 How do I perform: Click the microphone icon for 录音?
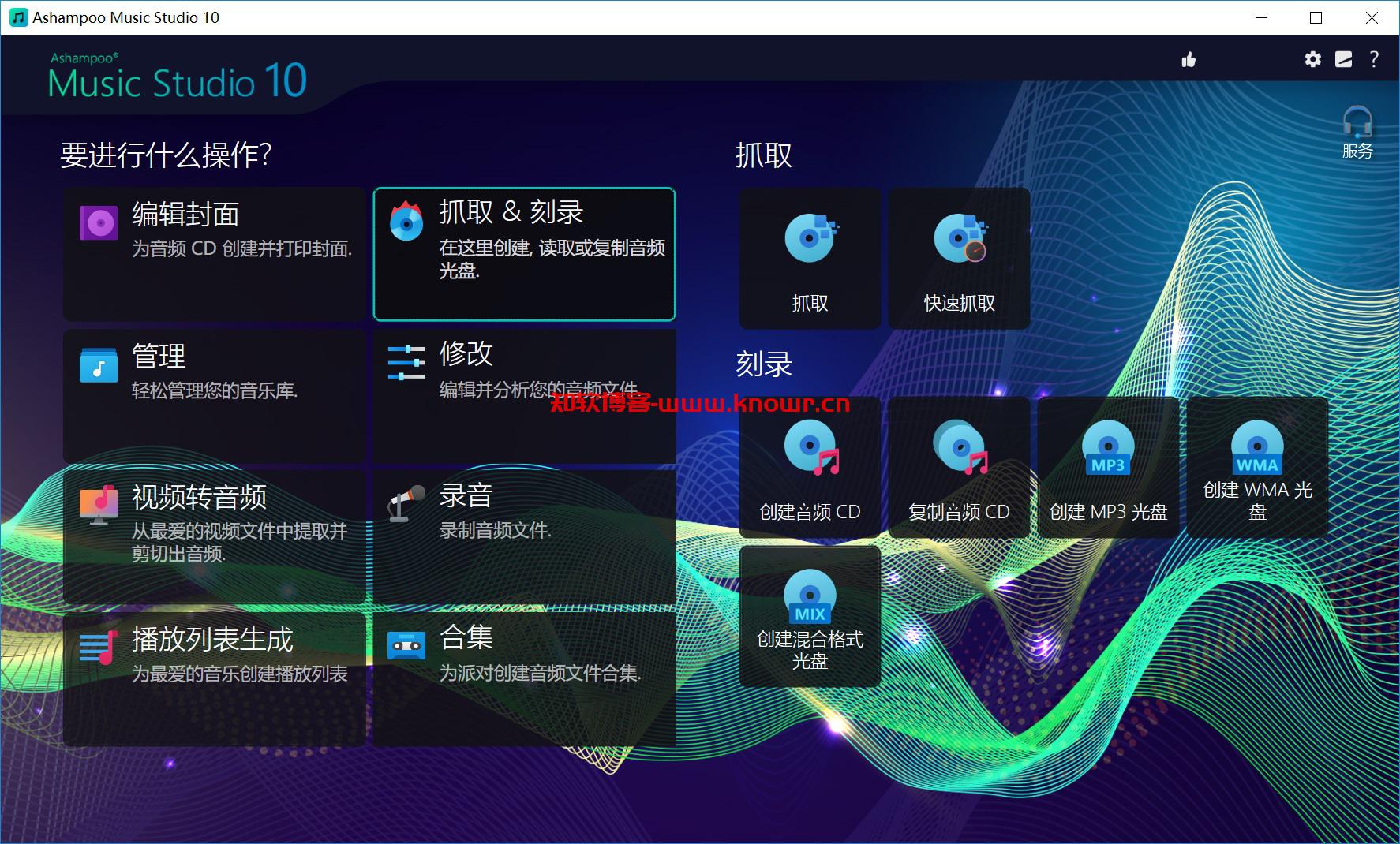(406, 505)
